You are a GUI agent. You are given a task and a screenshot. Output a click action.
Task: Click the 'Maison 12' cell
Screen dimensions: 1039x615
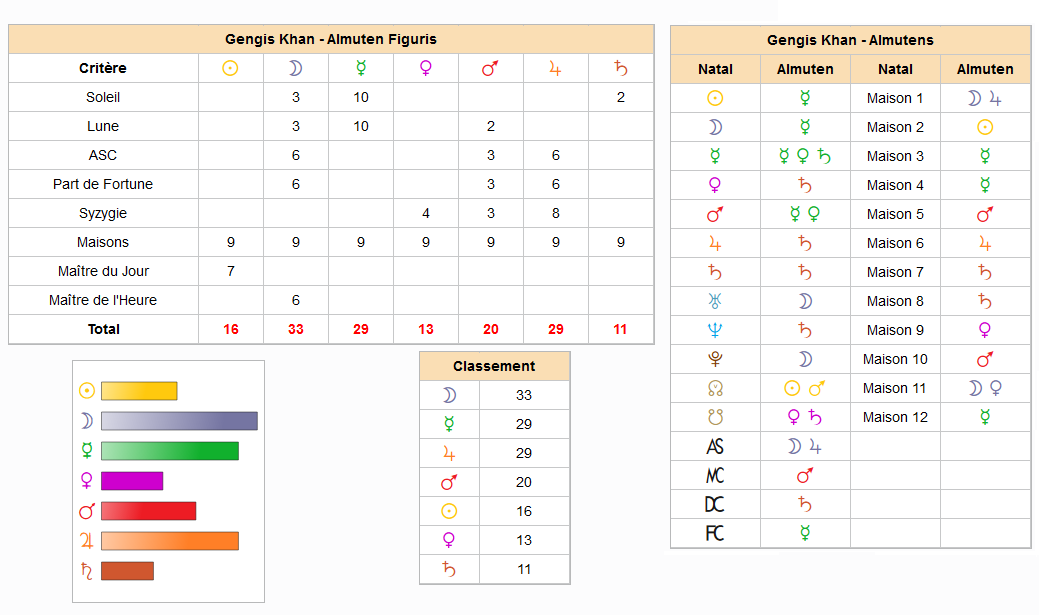(895, 418)
